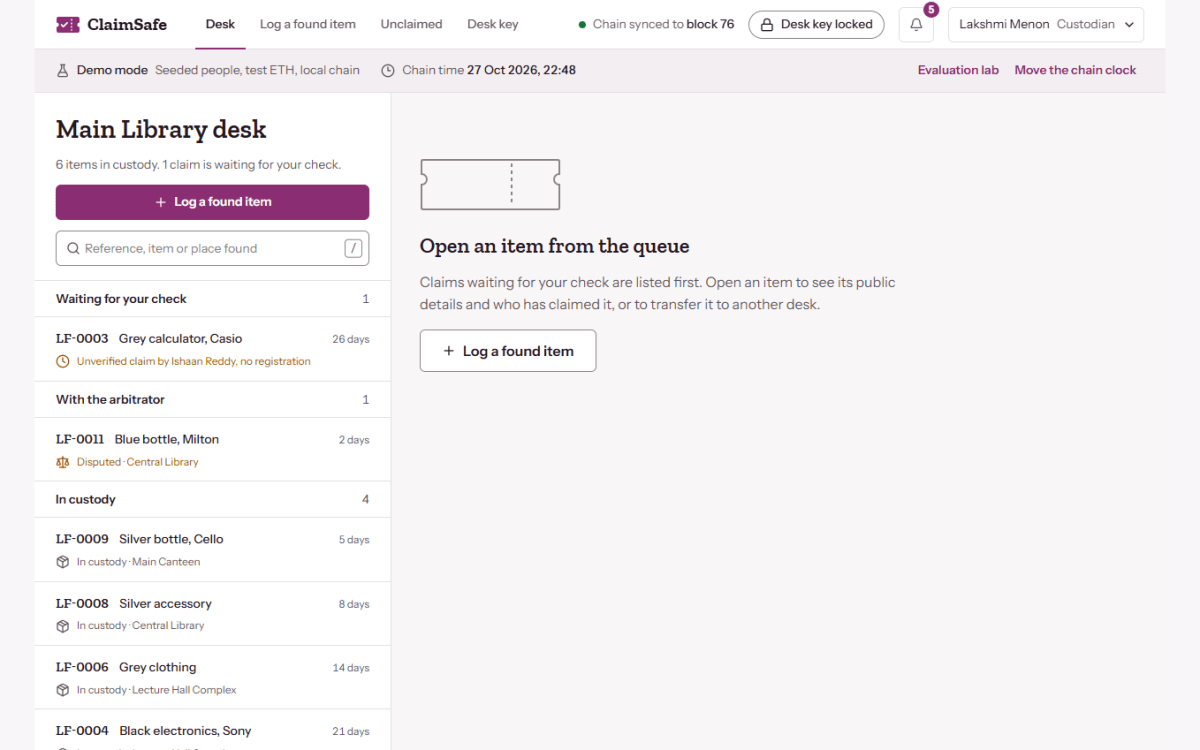1200x750 pixels.
Task: Click Unverified claim by Ishaan Reddy text
Action: pyautogui.click(x=193, y=361)
